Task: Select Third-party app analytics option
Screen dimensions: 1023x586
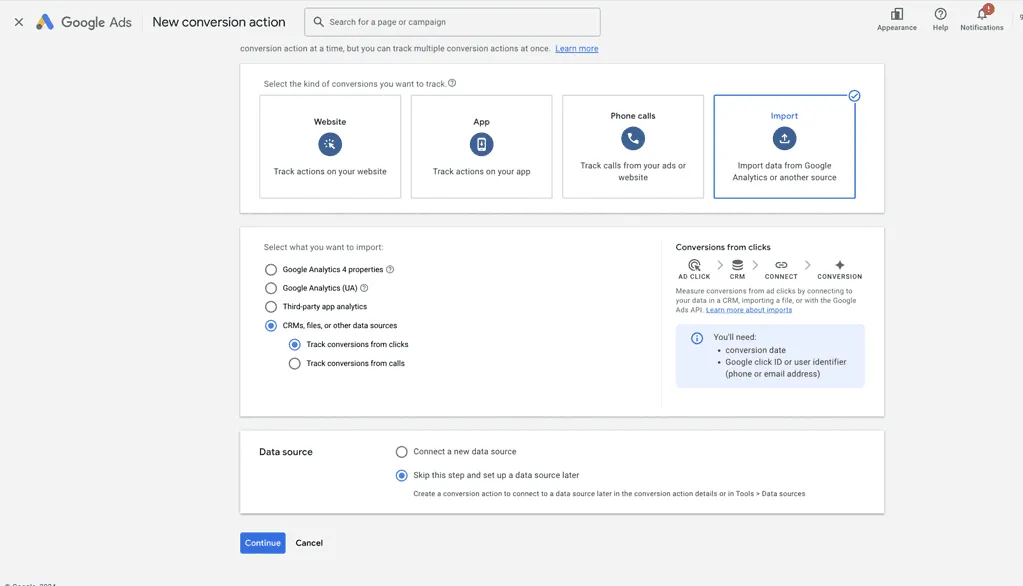Action: click(271, 307)
